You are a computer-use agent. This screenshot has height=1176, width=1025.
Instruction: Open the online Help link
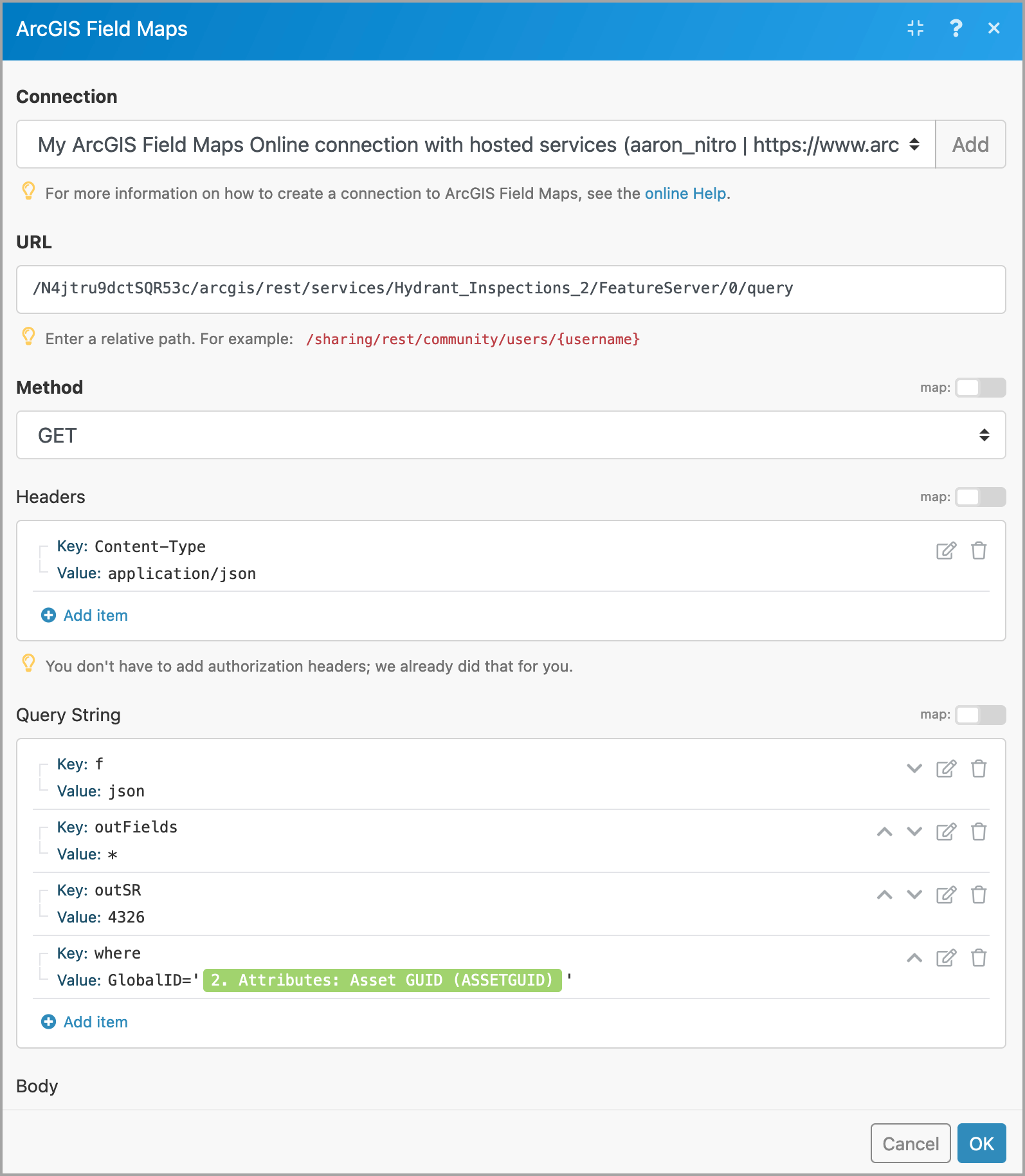685,194
